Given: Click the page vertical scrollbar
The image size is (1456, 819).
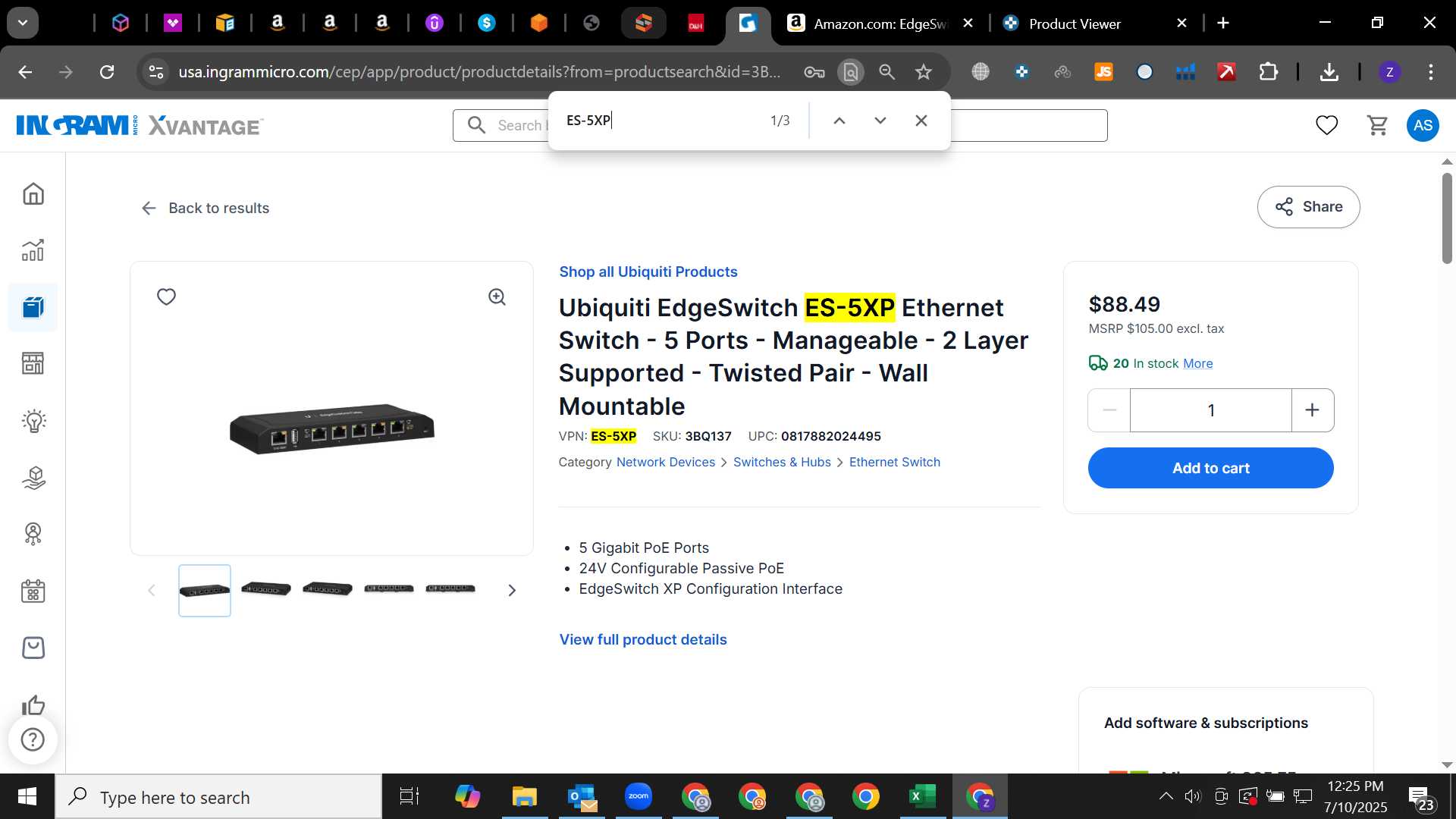Looking at the screenshot, I should point(1447,218).
